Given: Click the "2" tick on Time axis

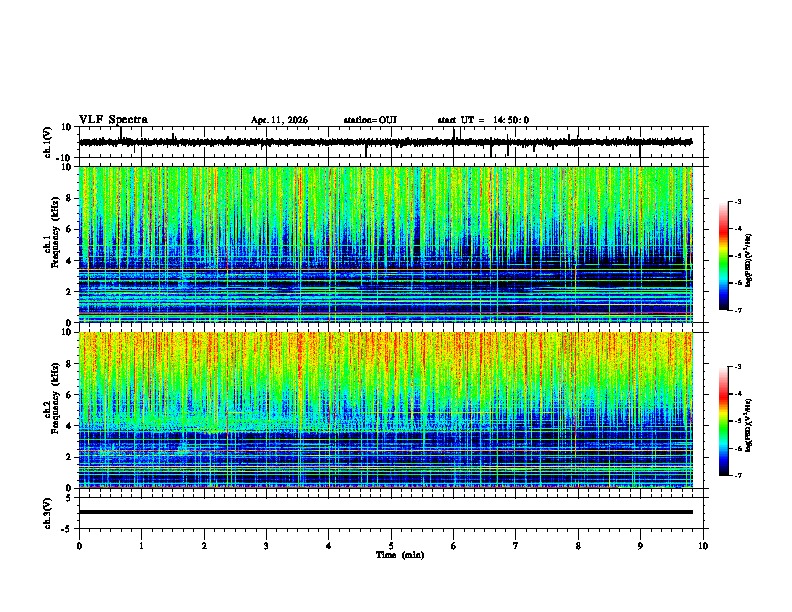Looking at the screenshot, I should click(204, 546).
